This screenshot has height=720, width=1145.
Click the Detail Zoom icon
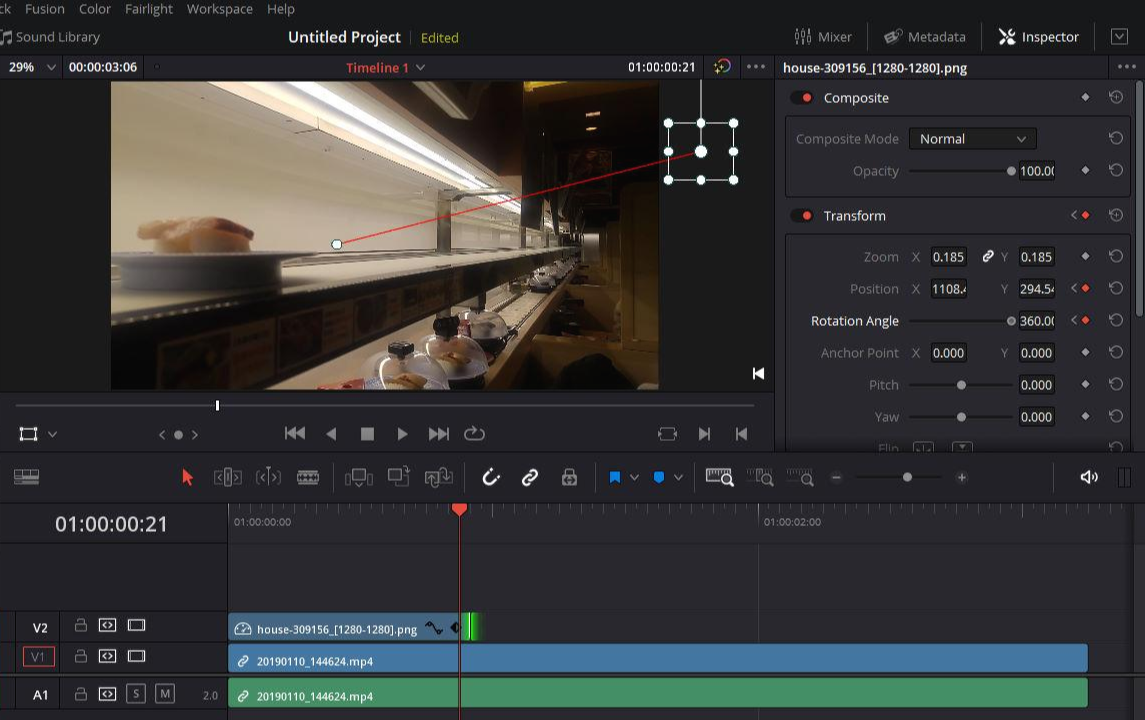point(759,478)
